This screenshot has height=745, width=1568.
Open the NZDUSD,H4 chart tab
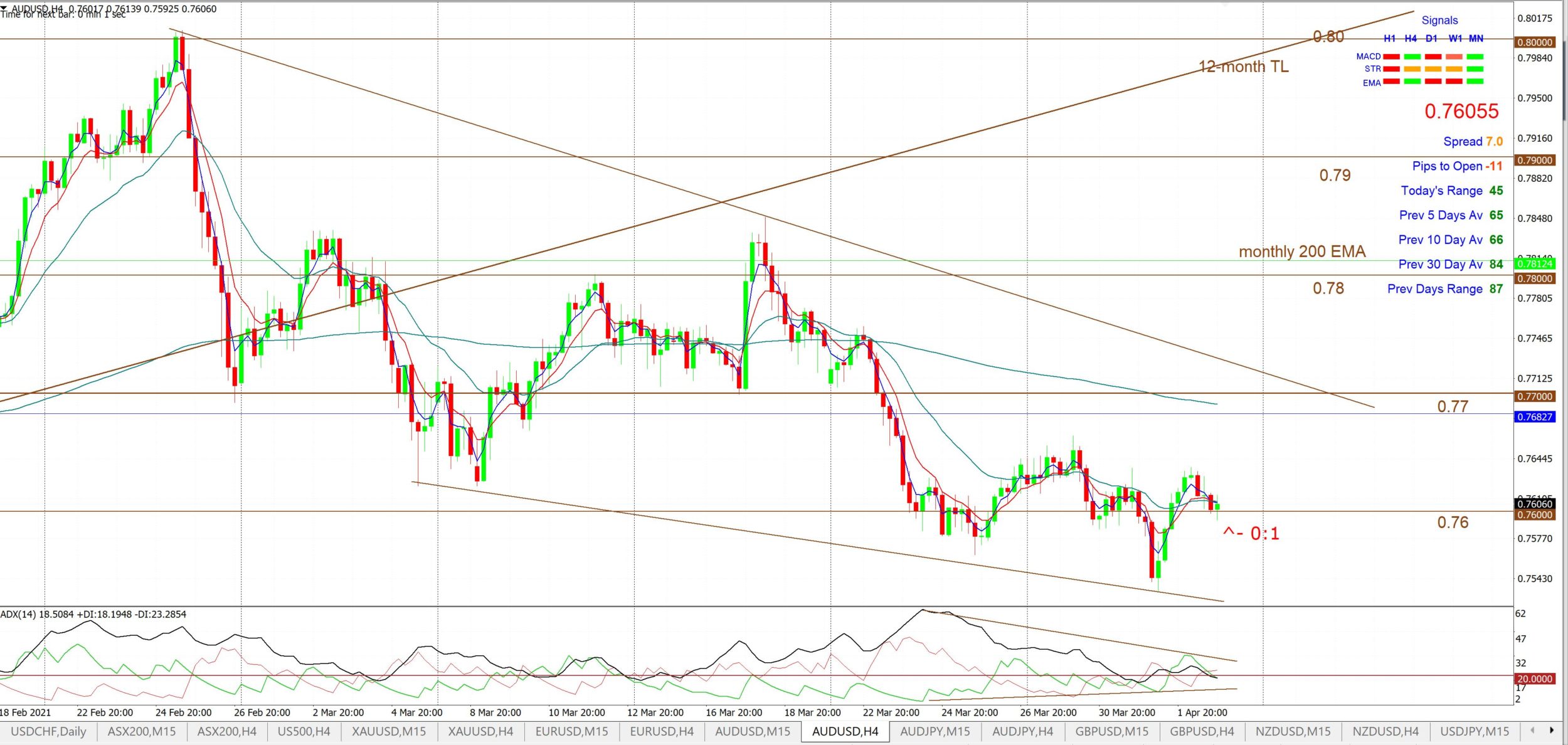(x=1385, y=731)
